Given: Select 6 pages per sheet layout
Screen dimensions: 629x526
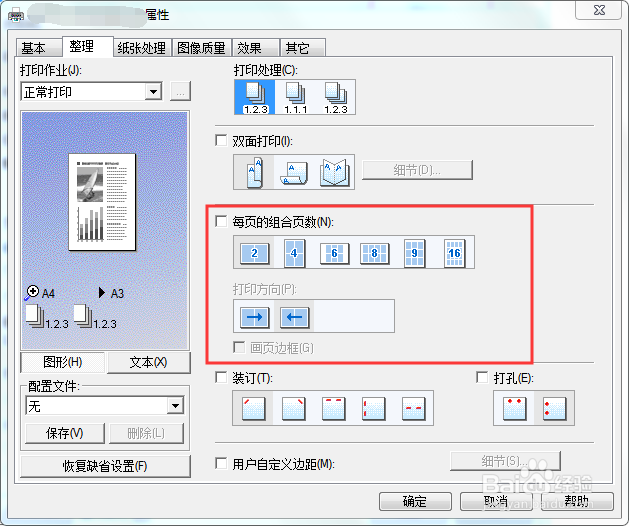Looking at the screenshot, I should pyautogui.click(x=334, y=253).
